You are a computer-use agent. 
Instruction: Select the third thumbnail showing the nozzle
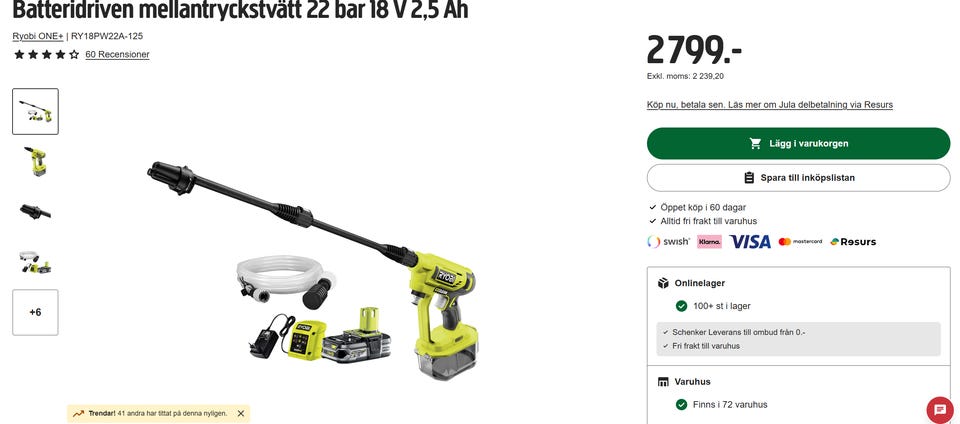(x=36, y=212)
